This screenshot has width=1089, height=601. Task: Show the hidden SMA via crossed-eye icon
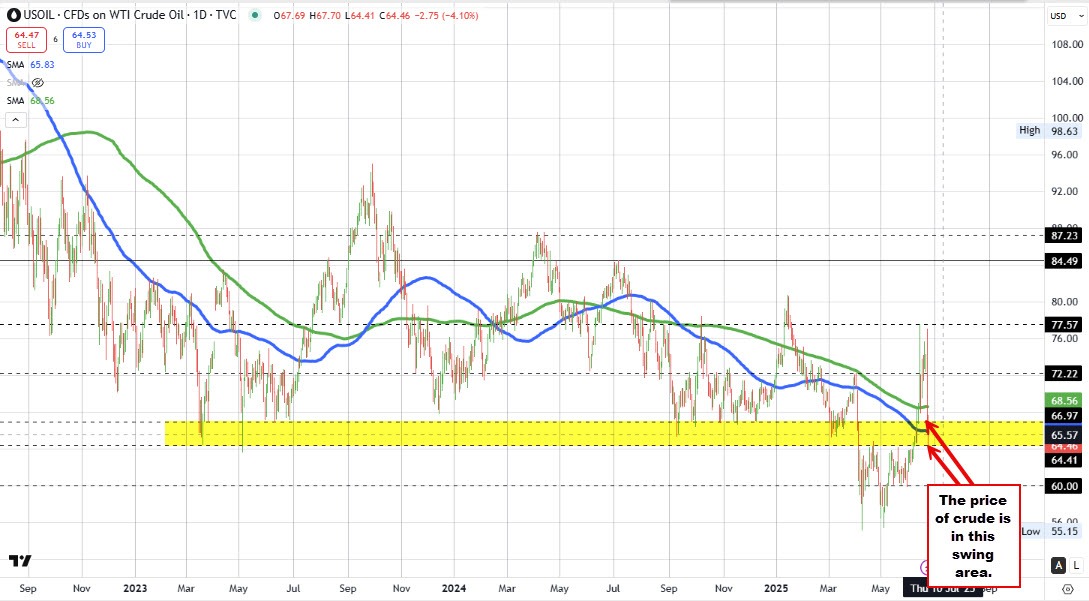point(36,83)
